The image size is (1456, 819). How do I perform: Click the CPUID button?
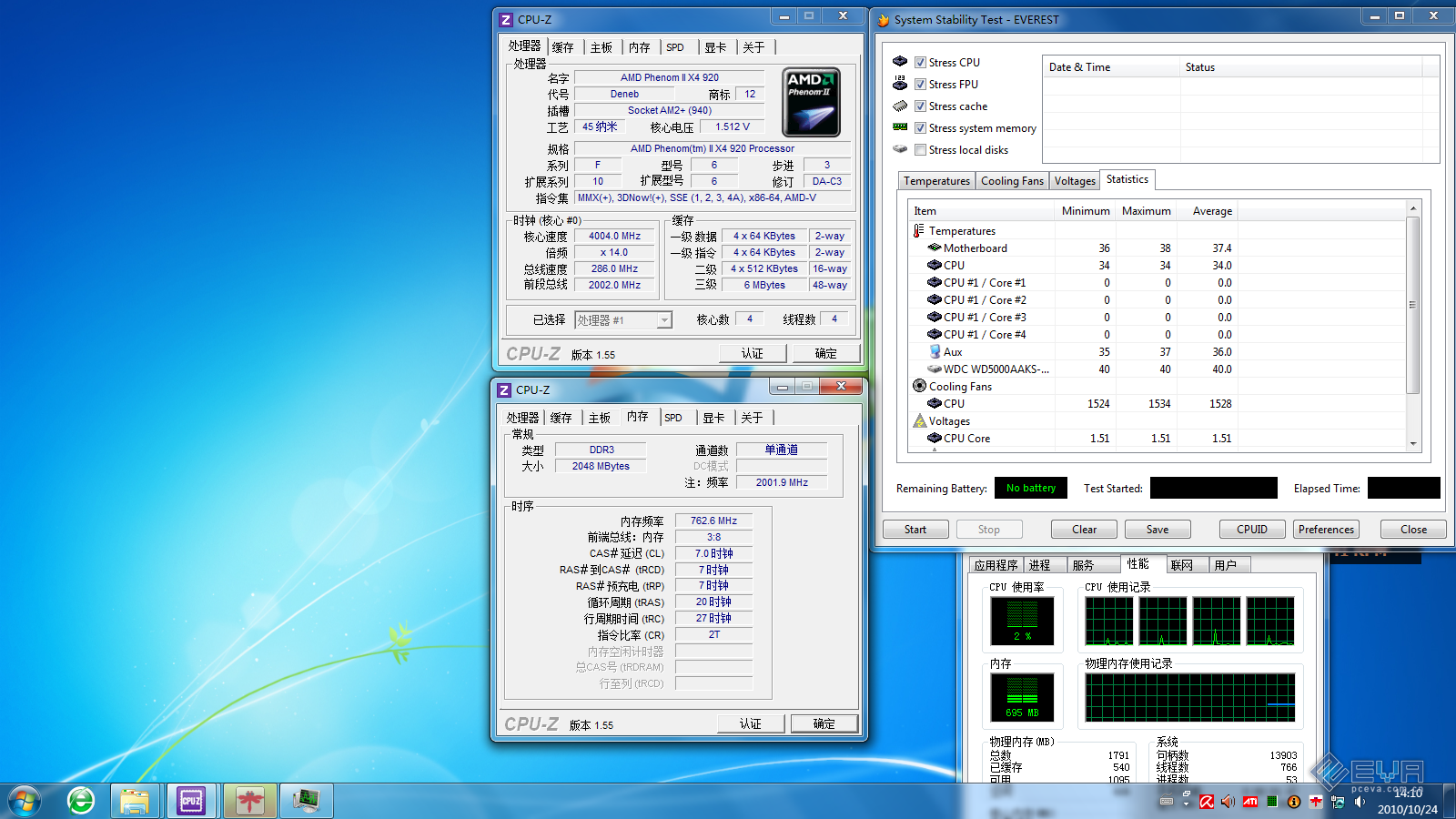1252,530
